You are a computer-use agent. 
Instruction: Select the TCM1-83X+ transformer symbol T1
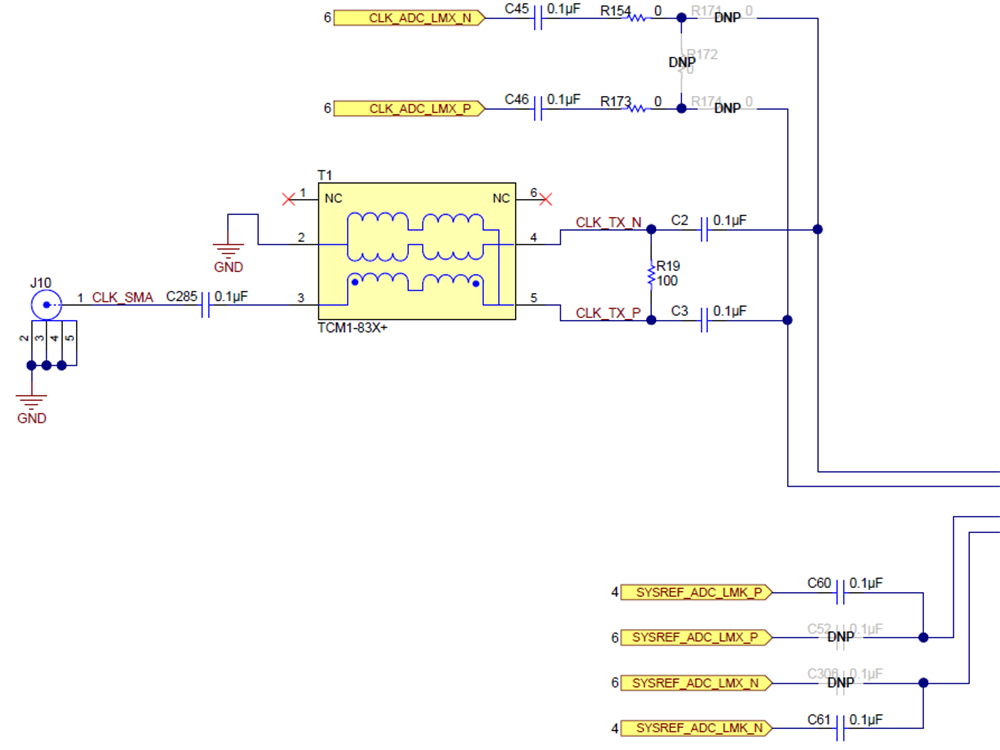click(415, 248)
